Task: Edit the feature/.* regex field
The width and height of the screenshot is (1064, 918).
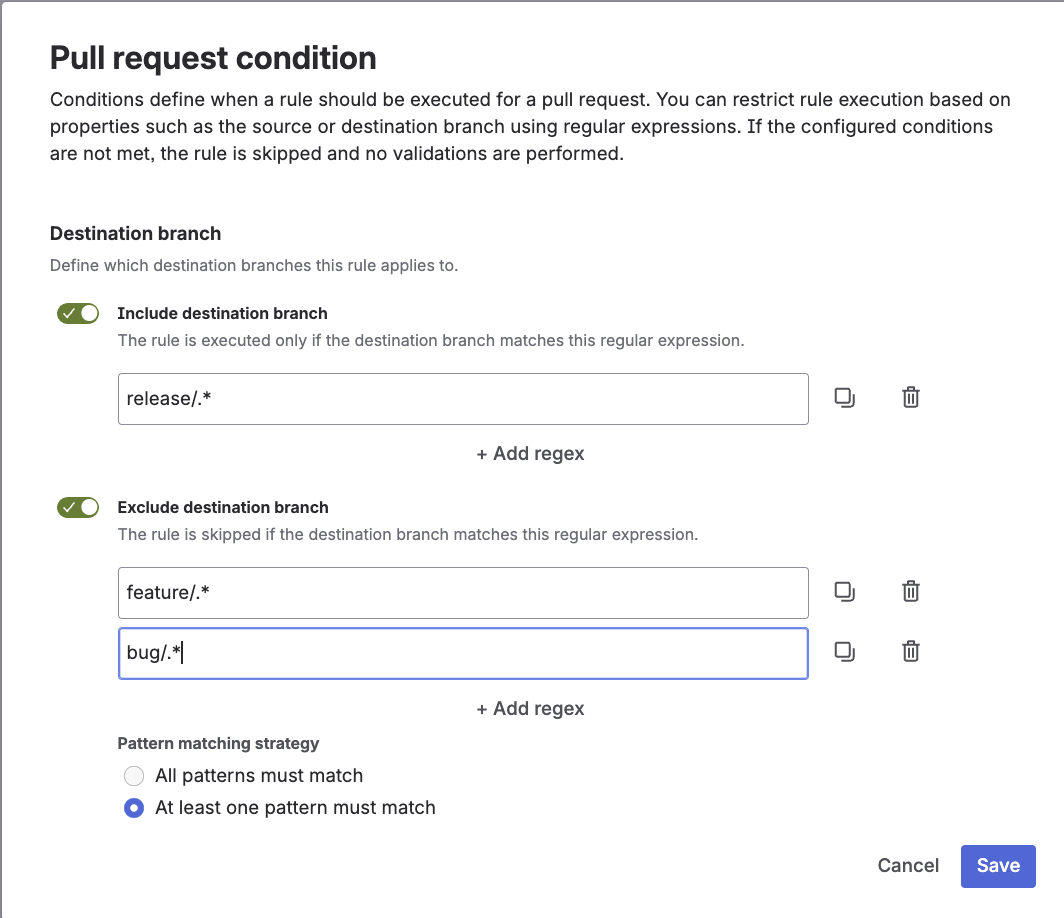Action: 463,593
